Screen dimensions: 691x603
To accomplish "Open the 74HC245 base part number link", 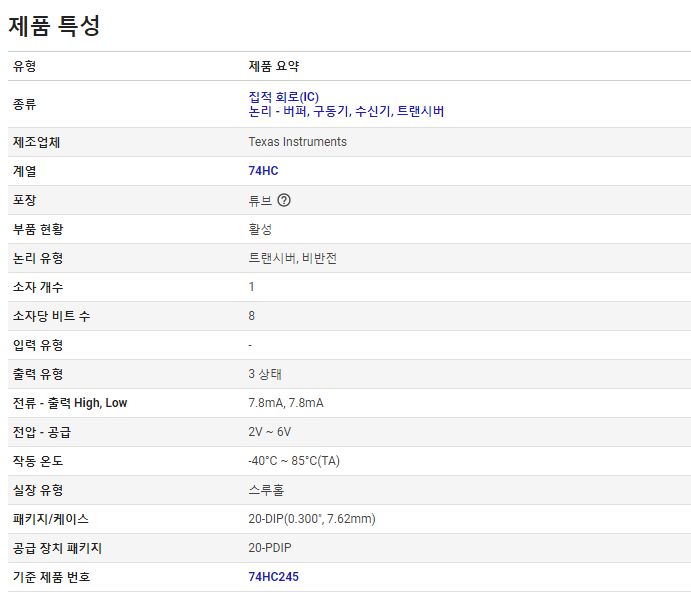I will coord(273,577).
